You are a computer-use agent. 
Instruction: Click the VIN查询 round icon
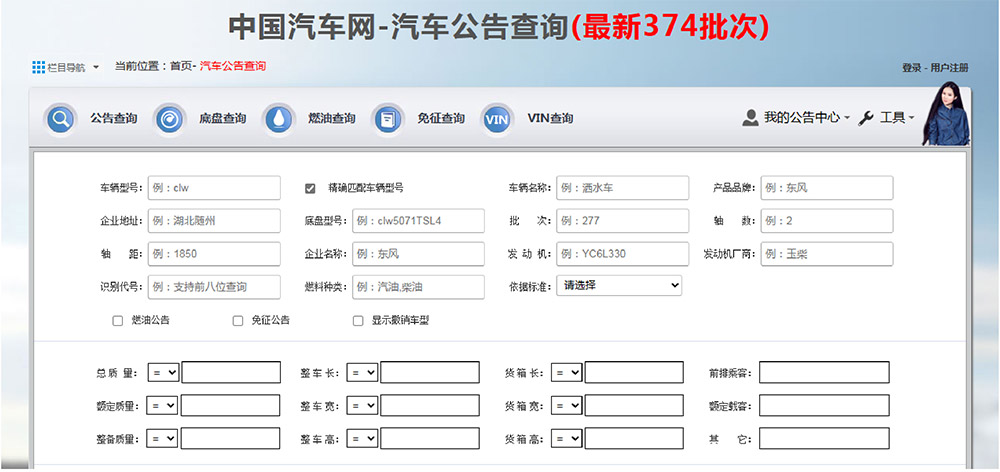click(x=497, y=119)
